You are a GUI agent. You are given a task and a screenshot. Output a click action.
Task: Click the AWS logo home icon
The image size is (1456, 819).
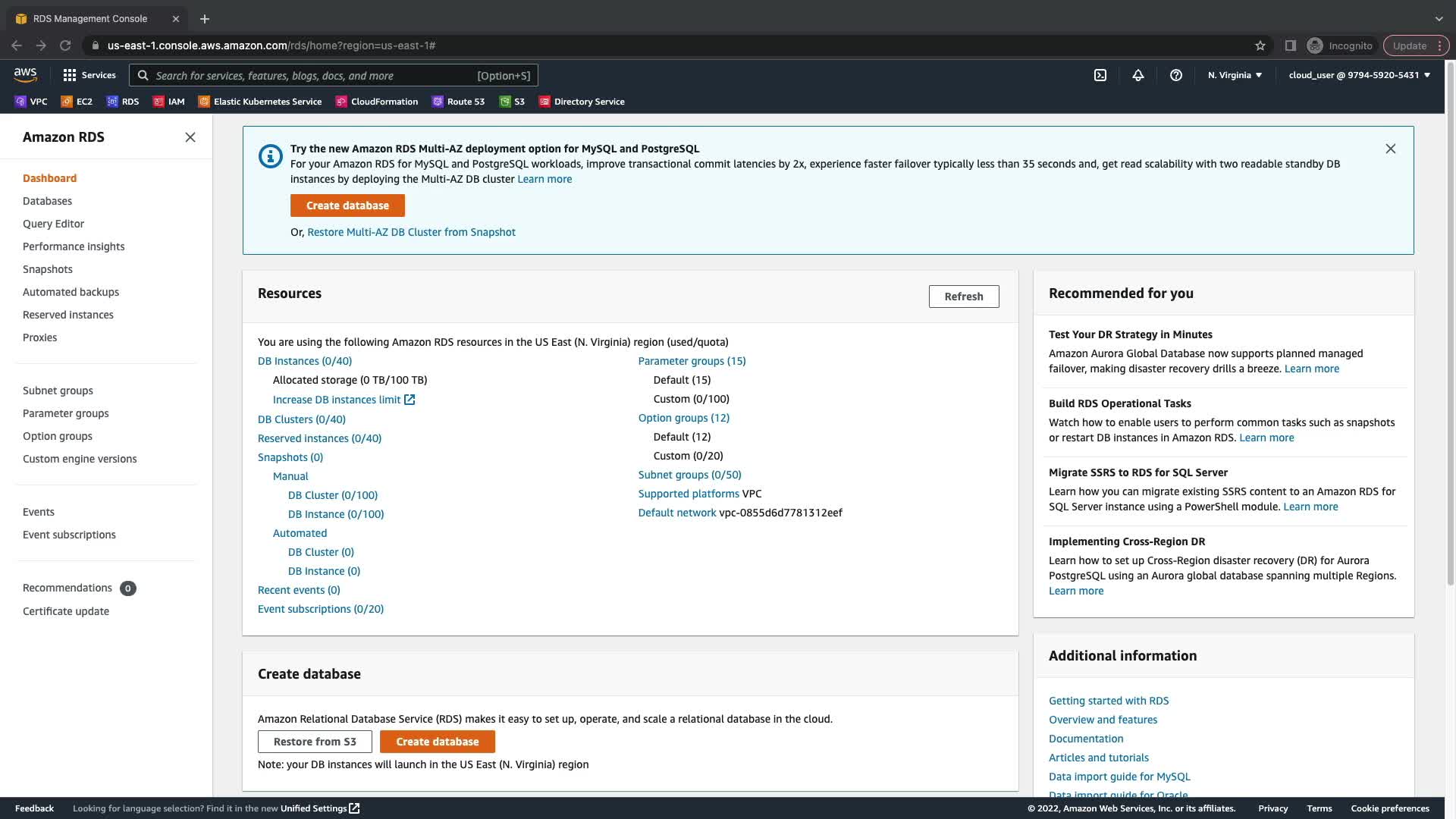point(25,74)
